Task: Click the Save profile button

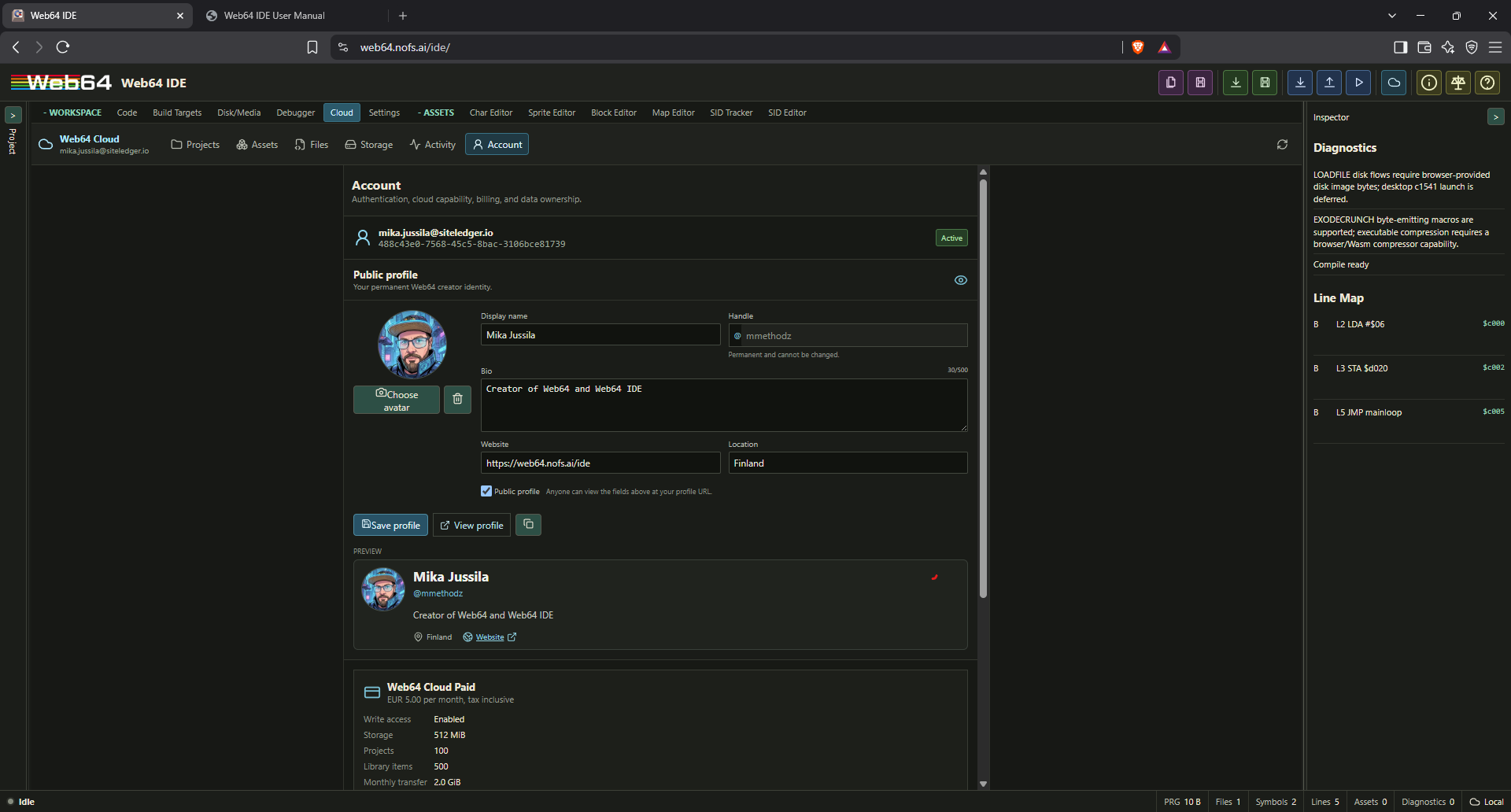Action: pyautogui.click(x=390, y=525)
